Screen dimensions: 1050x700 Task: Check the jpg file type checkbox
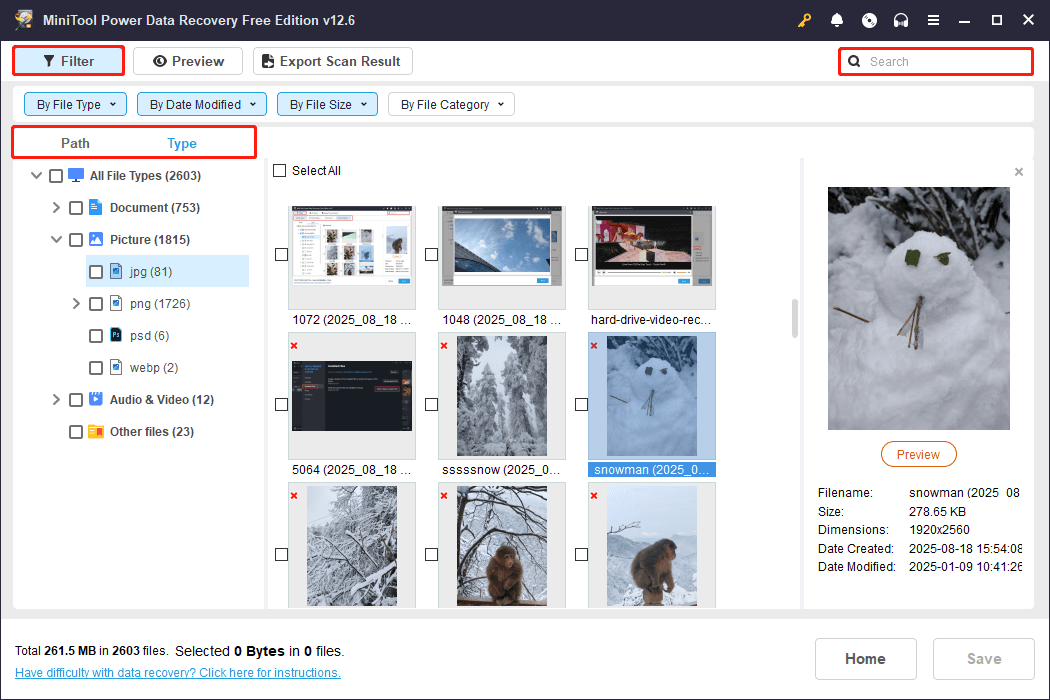(95, 271)
